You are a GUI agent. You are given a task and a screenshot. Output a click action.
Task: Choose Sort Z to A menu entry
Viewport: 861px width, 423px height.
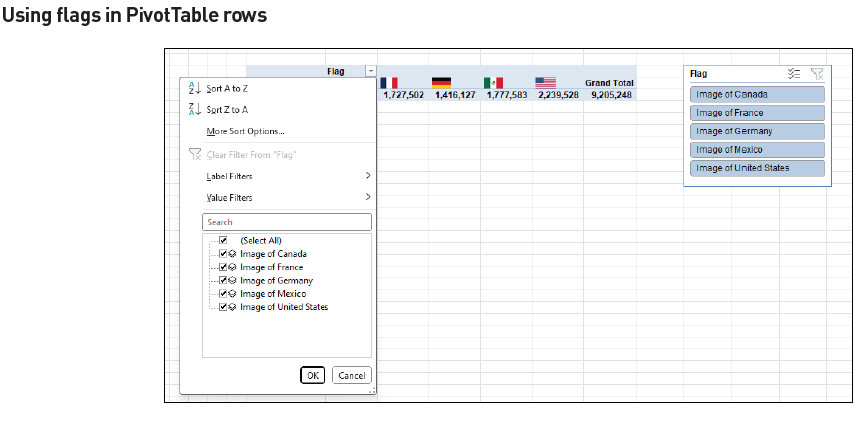click(278, 109)
